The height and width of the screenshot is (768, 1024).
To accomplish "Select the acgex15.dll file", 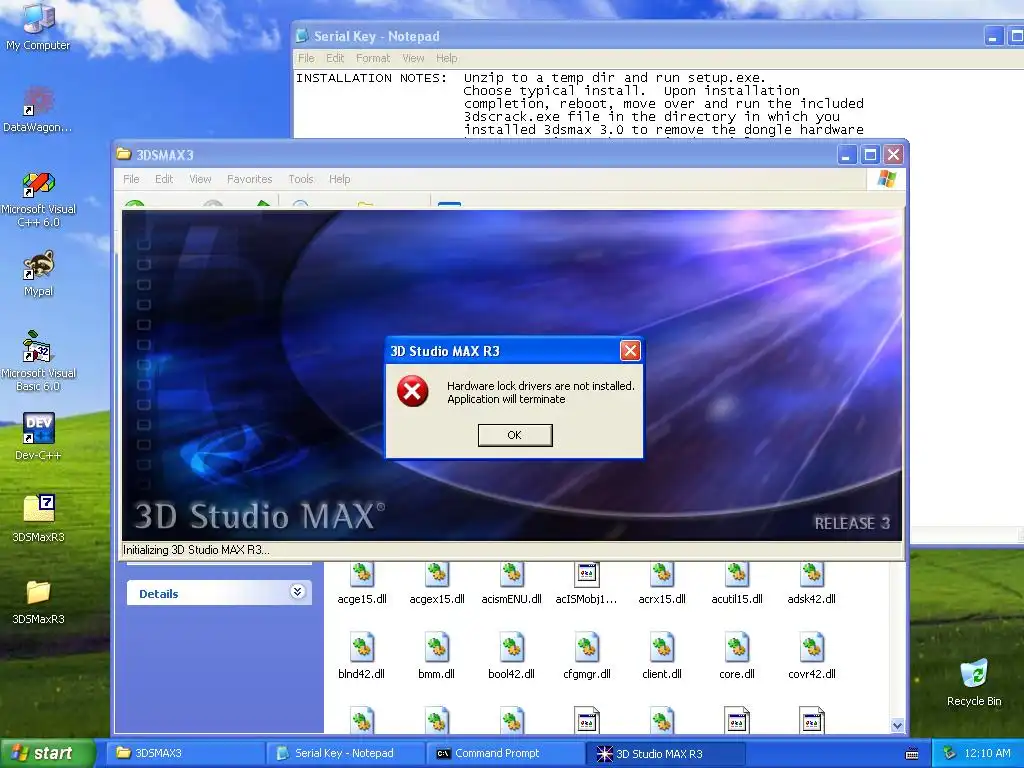I will 437,583.
